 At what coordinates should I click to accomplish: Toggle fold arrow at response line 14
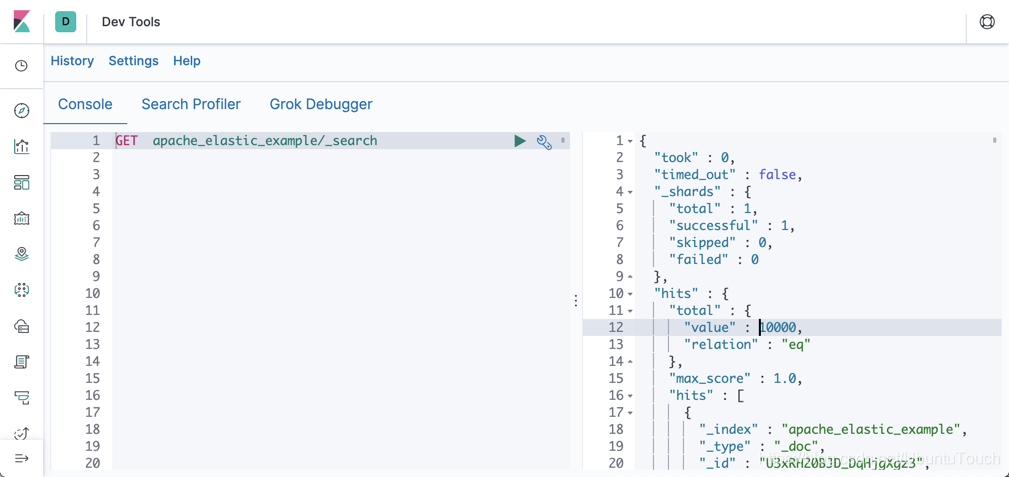(x=631, y=362)
